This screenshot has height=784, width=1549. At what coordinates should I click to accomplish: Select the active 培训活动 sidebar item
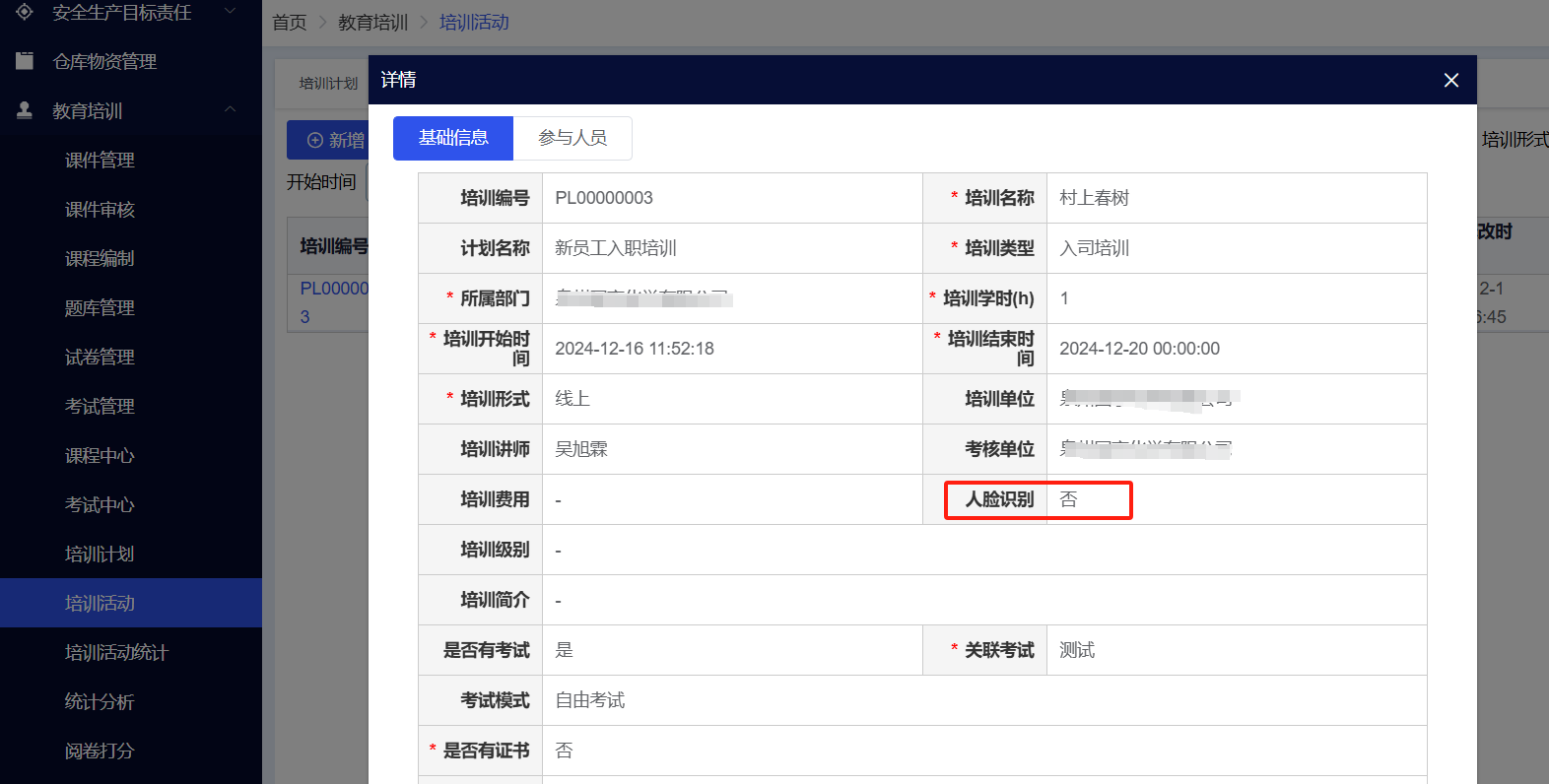[131, 603]
